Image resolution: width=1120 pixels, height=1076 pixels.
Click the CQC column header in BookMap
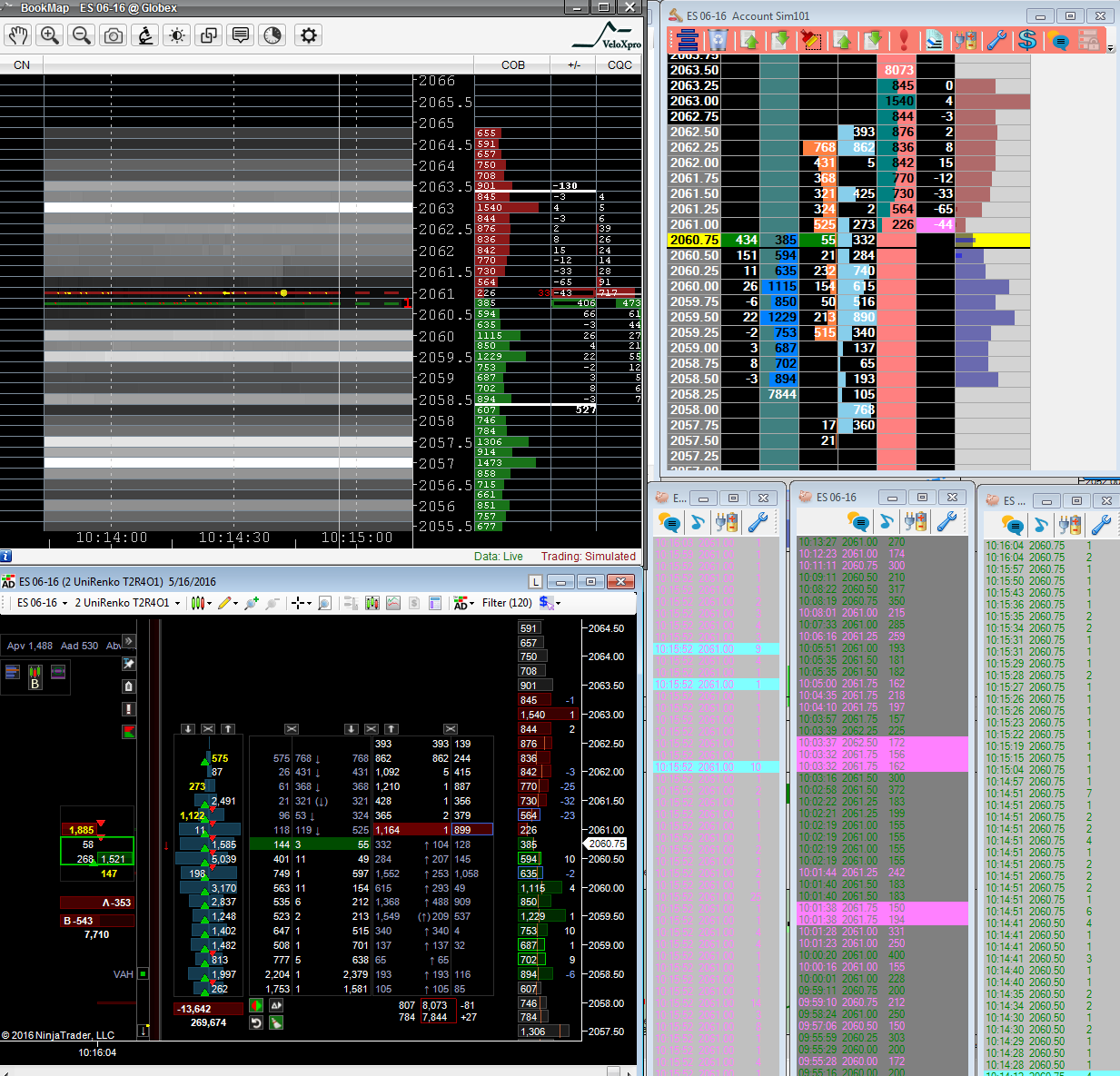pyautogui.click(x=619, y=65)
